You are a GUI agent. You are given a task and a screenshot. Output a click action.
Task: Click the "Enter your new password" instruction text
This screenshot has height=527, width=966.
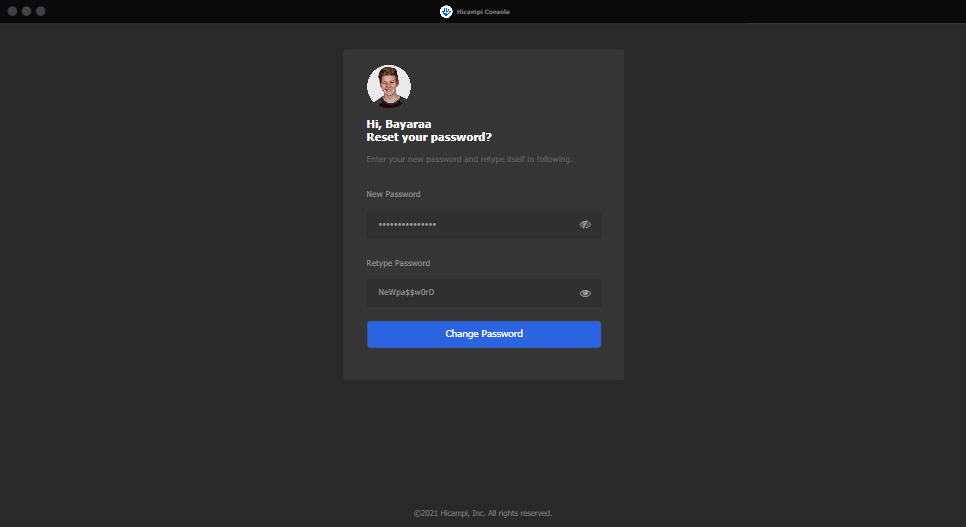469,159
